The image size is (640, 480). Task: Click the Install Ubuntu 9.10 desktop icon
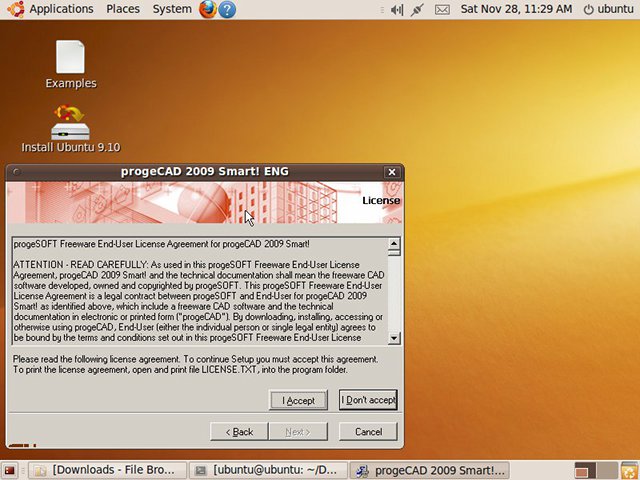(x=71, y=129)
